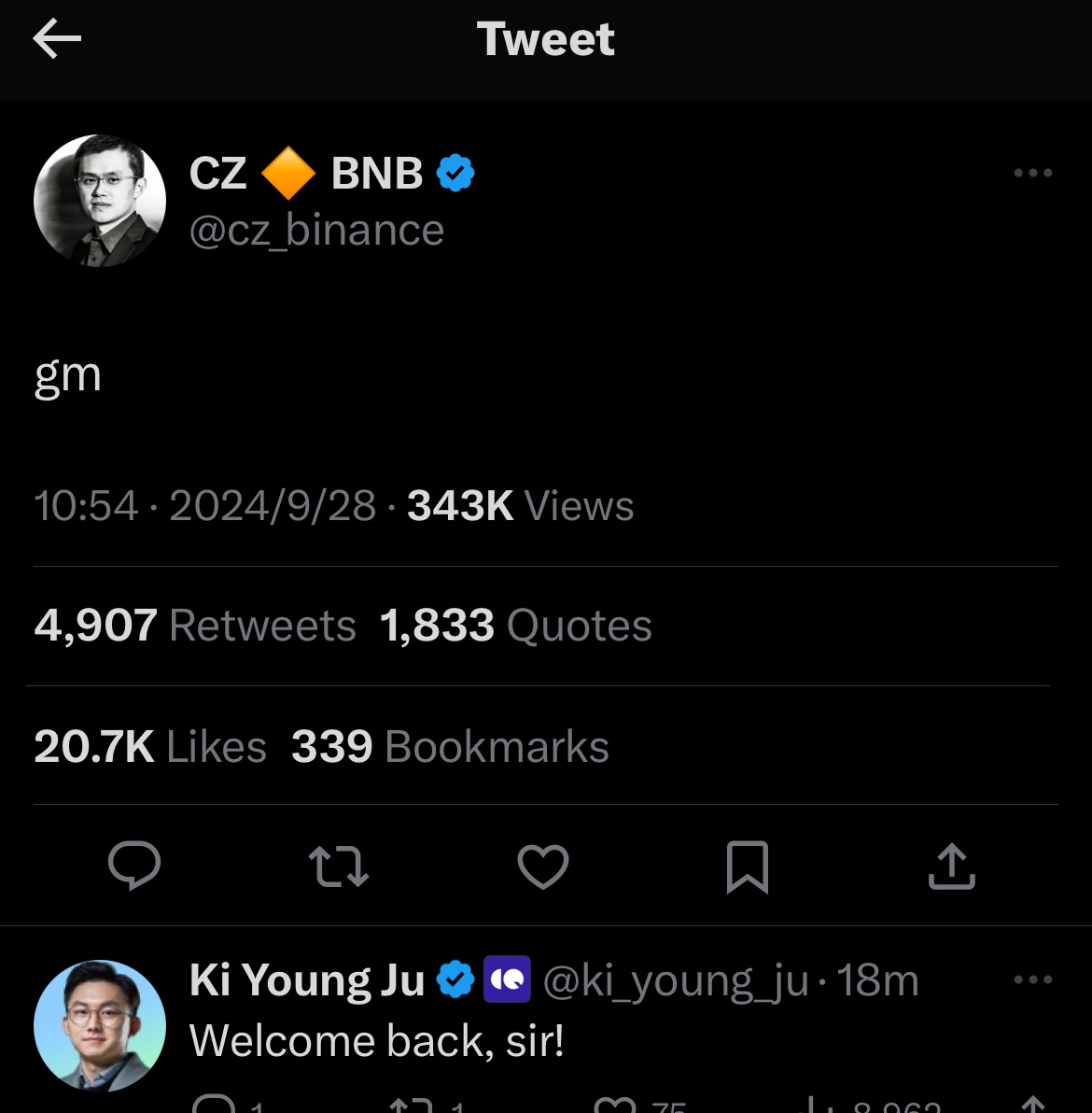View the 1,833 Quotes list
Image resolution: width=1092 pixels, height=1113 pixels.
(516, 626)
